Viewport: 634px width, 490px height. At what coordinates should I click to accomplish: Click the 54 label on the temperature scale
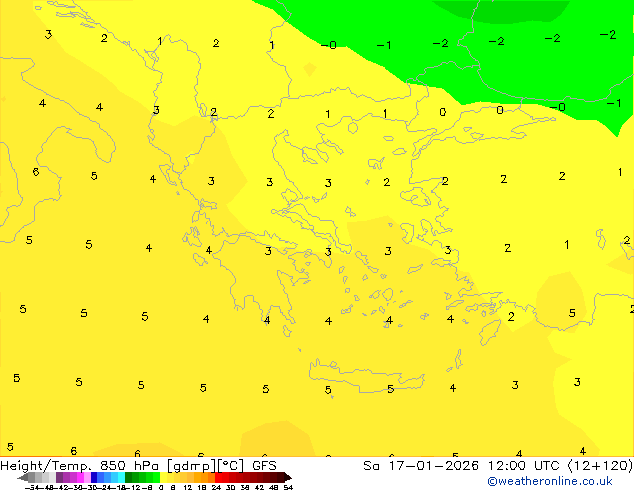point(288,488)
